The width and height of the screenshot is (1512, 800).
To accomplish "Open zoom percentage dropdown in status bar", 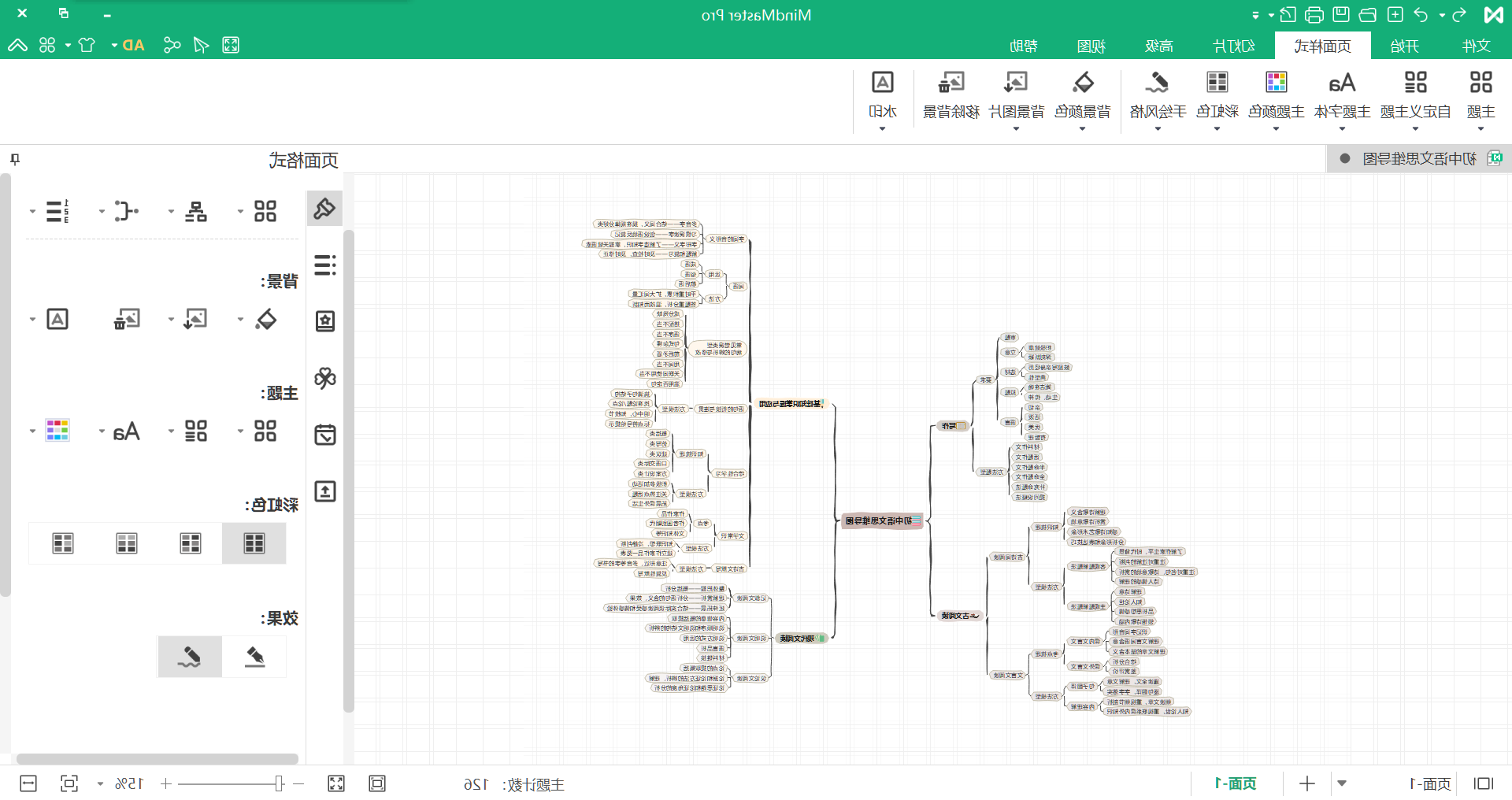I will point(100,784).
